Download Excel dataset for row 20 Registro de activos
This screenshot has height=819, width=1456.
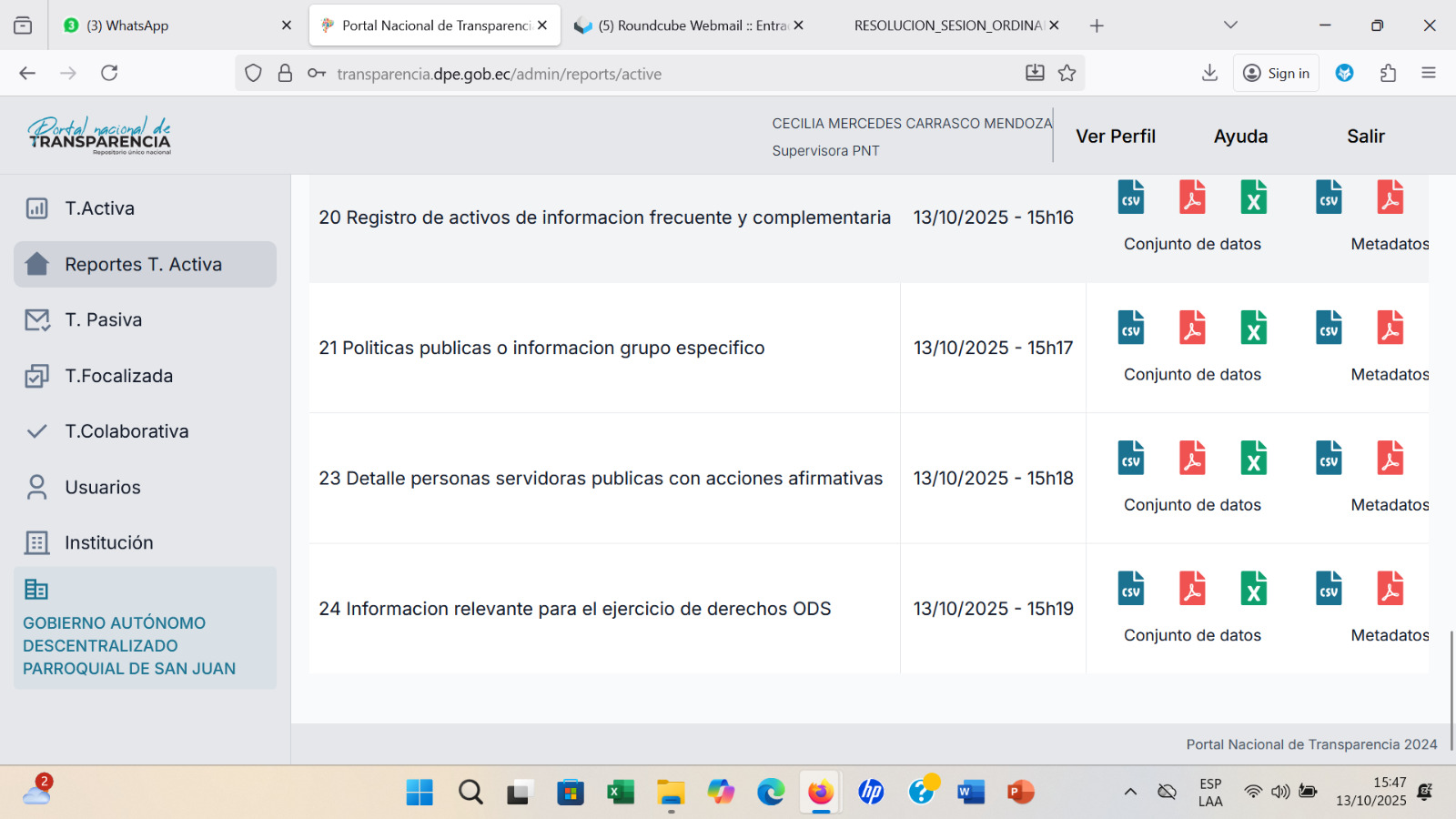(x=1253, y=198)
